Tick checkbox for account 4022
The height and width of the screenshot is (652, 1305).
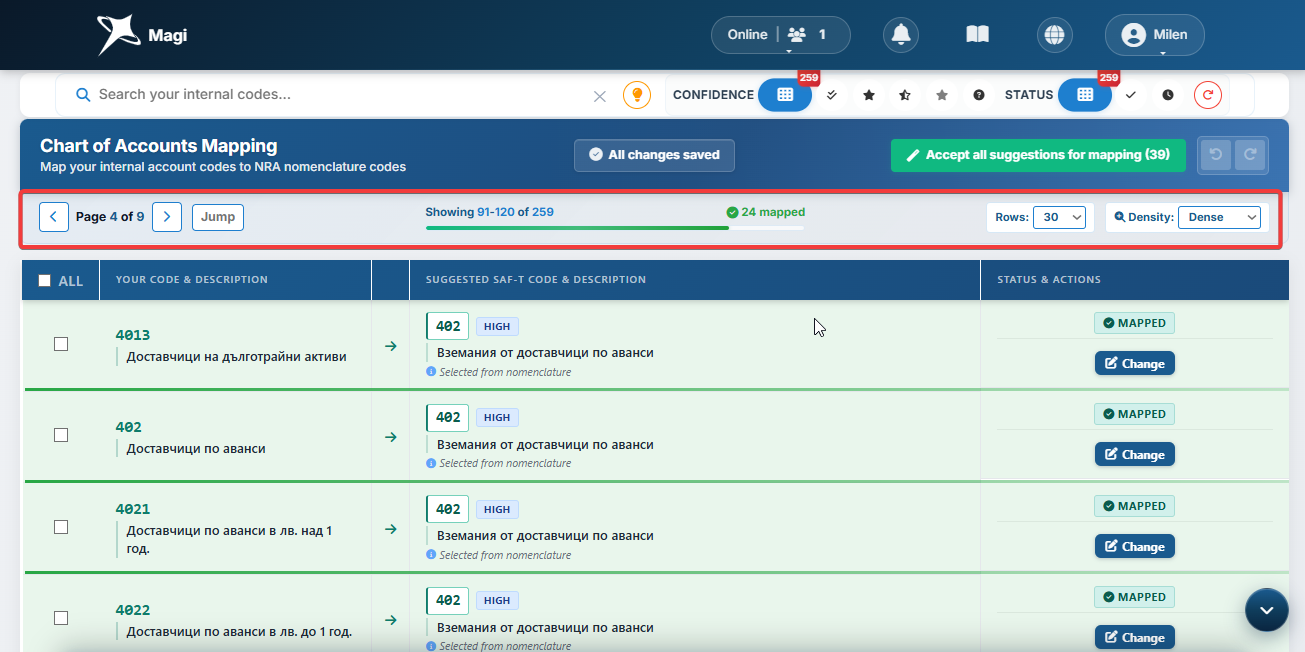(61, 618)
